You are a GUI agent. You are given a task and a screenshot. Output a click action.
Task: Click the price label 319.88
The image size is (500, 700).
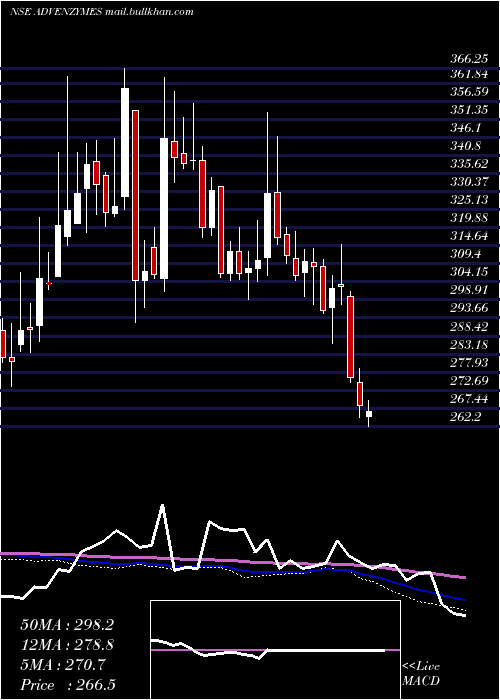(x=469, y=218)
